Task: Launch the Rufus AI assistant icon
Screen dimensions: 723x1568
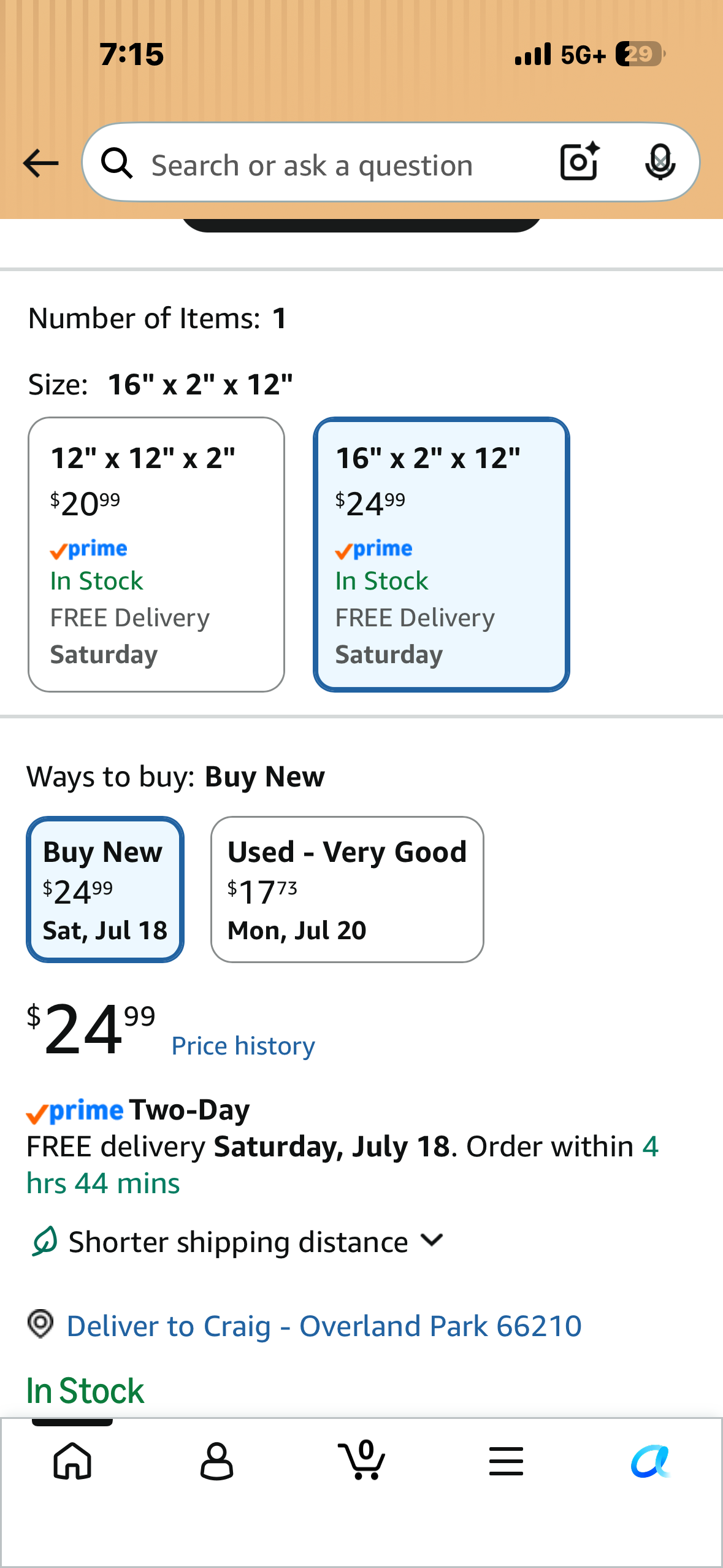Action: (x=651, y=1461)
